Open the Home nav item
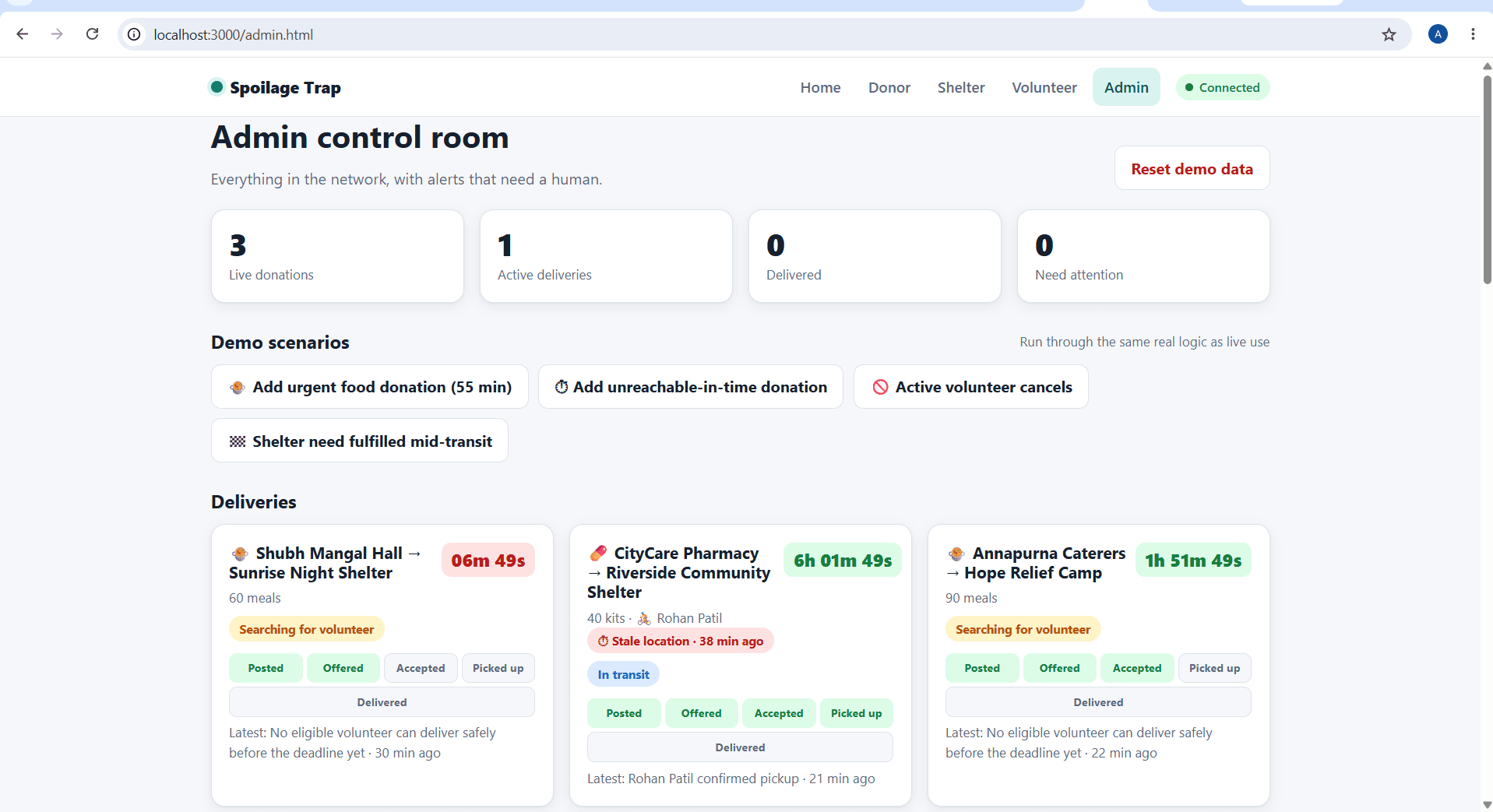This screenshot has height=812, width=1493. click(820, 87)
